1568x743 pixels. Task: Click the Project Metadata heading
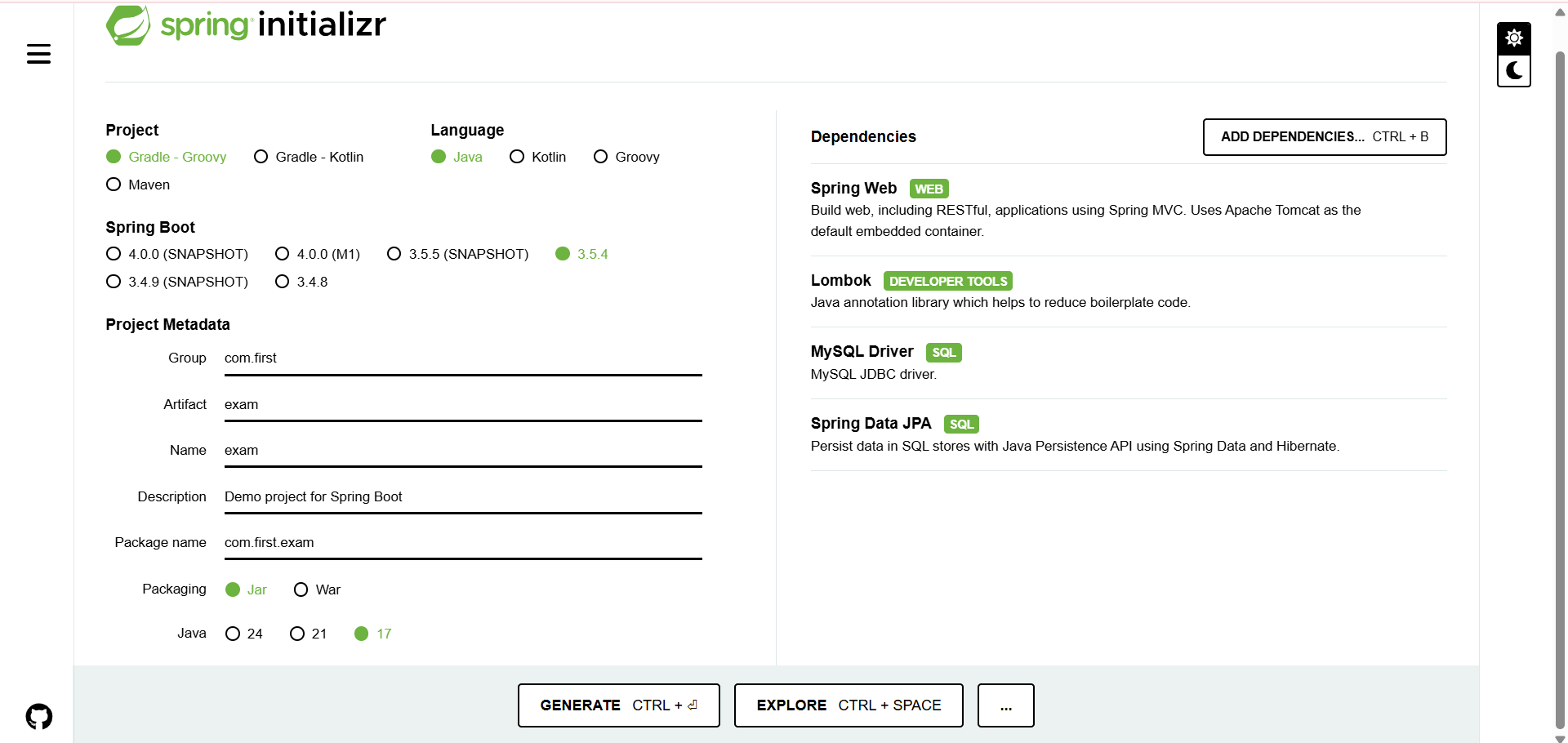167,325
